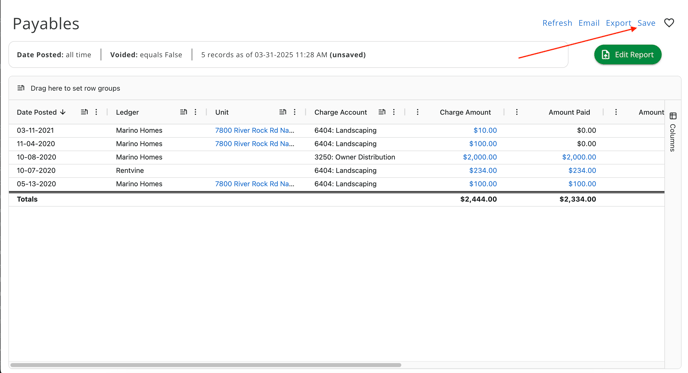Click $100.00 charge amount in 11-04-2020 row
This screenshot has width=688, height=373.
click(x=483, y=143)
